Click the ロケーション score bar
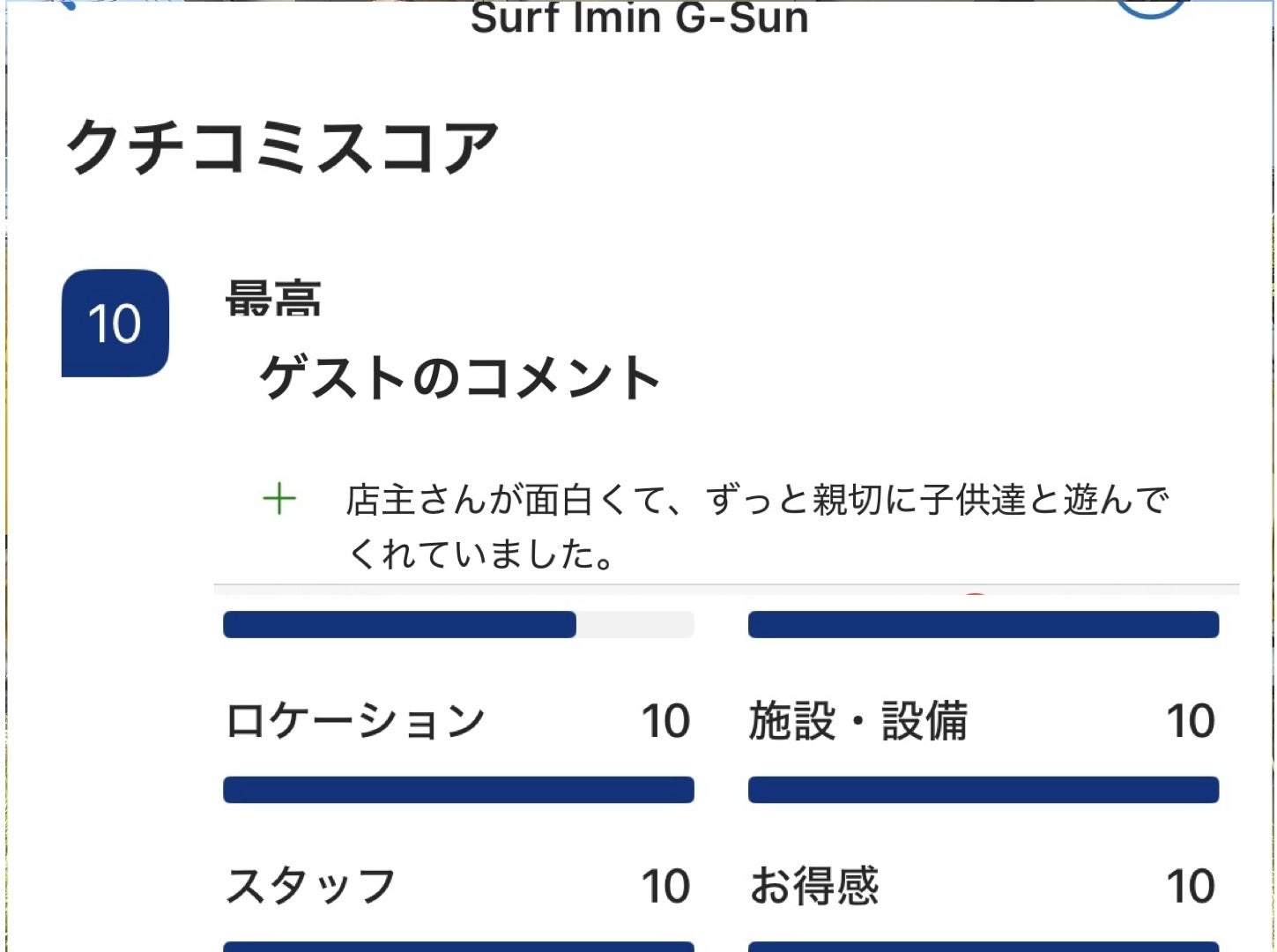This screenshot has height=952, width=1277. tap(458, 790)
